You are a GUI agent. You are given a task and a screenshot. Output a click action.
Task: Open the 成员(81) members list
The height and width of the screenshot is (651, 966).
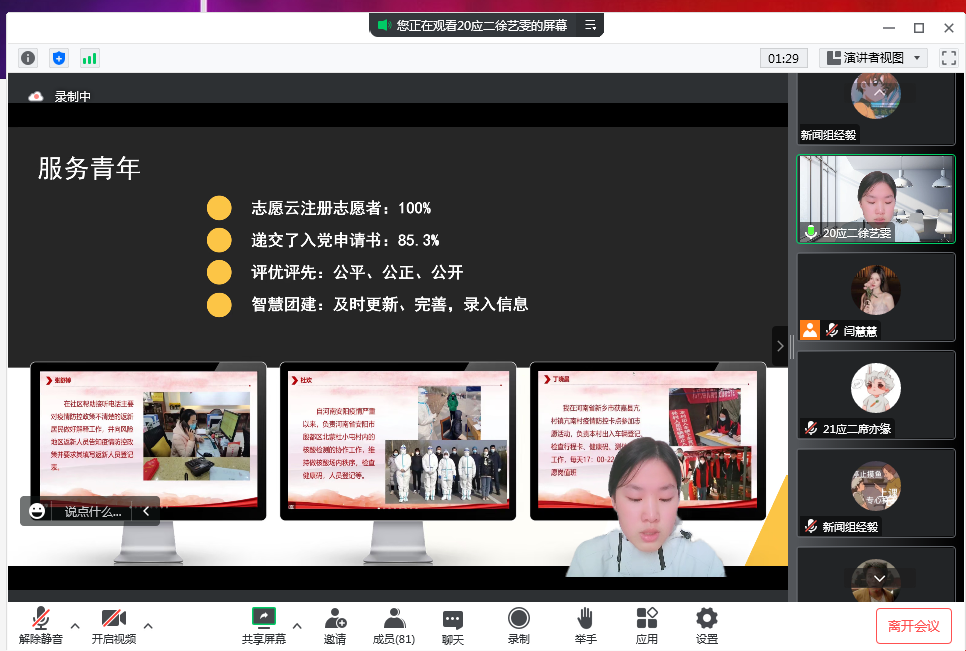[394, 626]
